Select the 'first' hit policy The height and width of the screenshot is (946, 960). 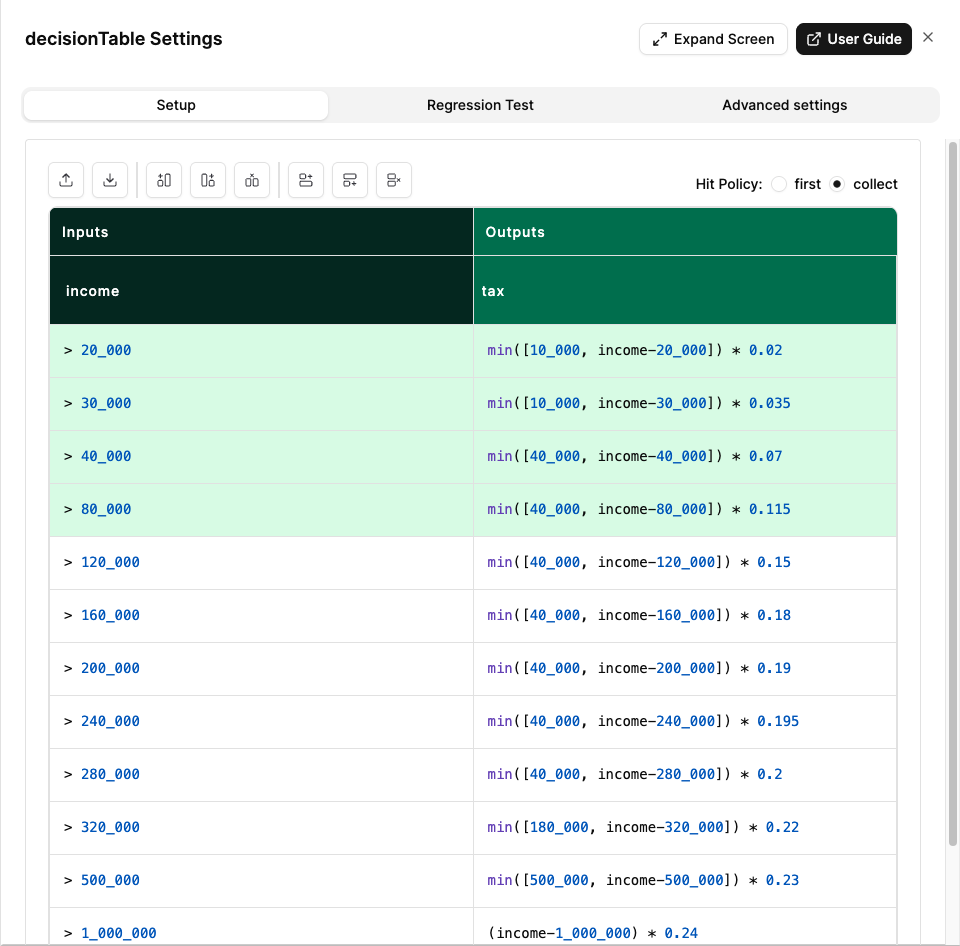click(779, 184)
